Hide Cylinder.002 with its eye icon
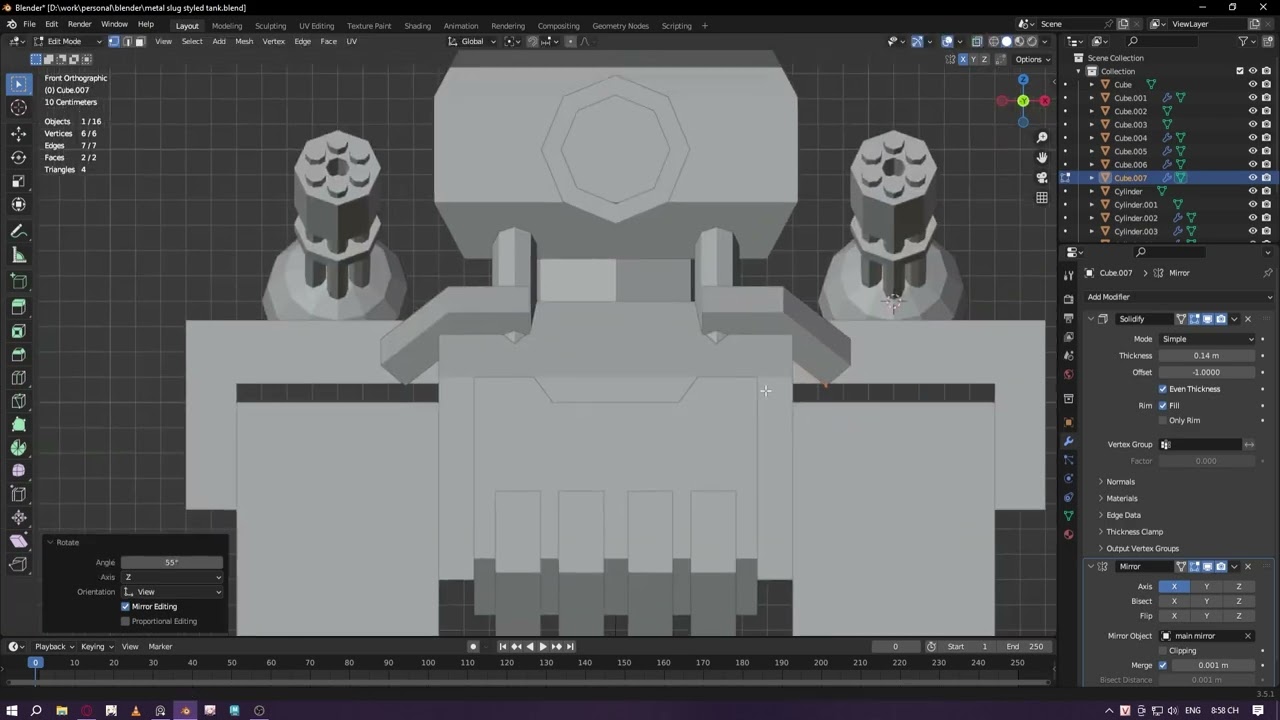 click(x=1252, y=218)
